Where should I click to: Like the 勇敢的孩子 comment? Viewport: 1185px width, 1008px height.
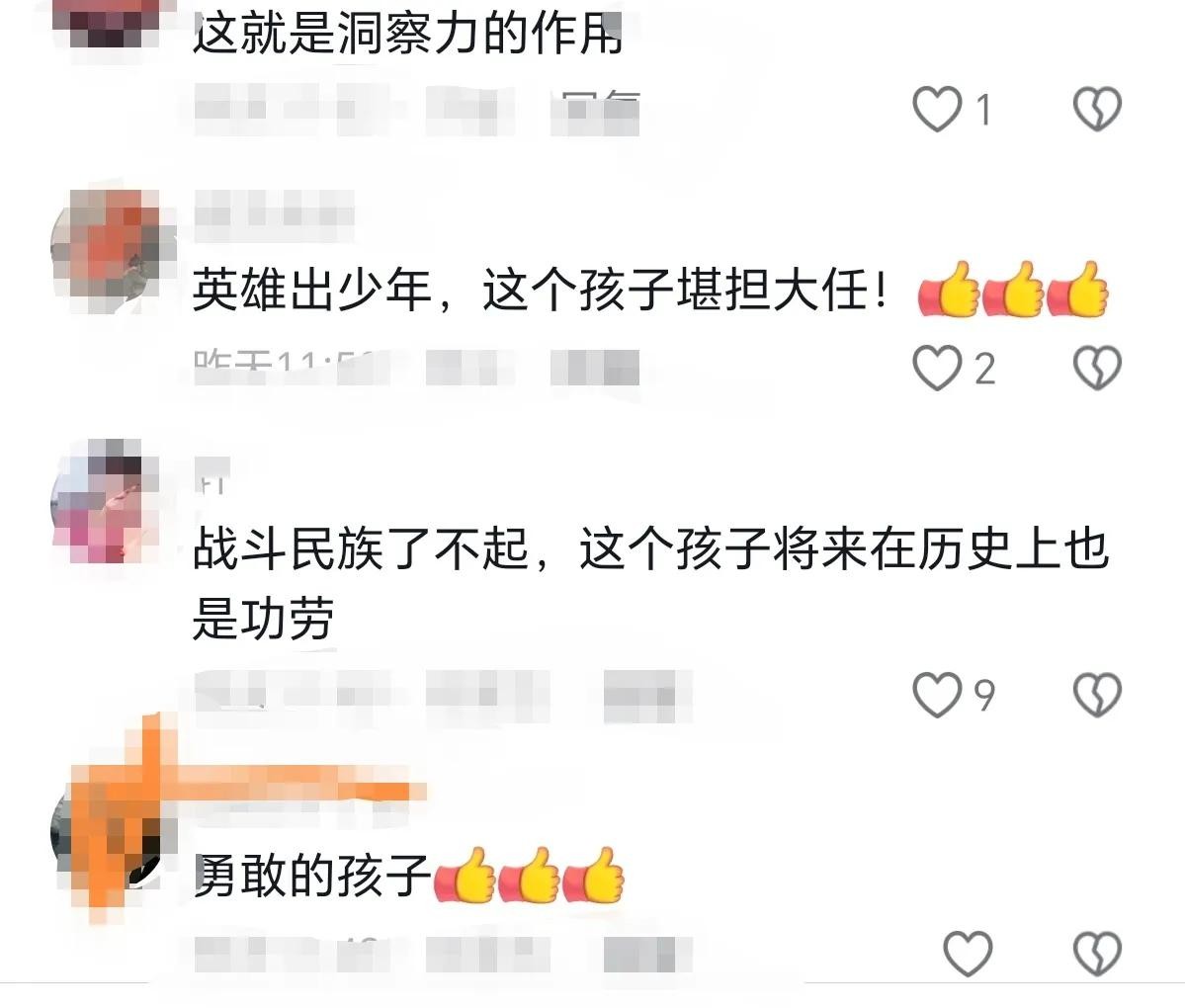click(969, 954)
